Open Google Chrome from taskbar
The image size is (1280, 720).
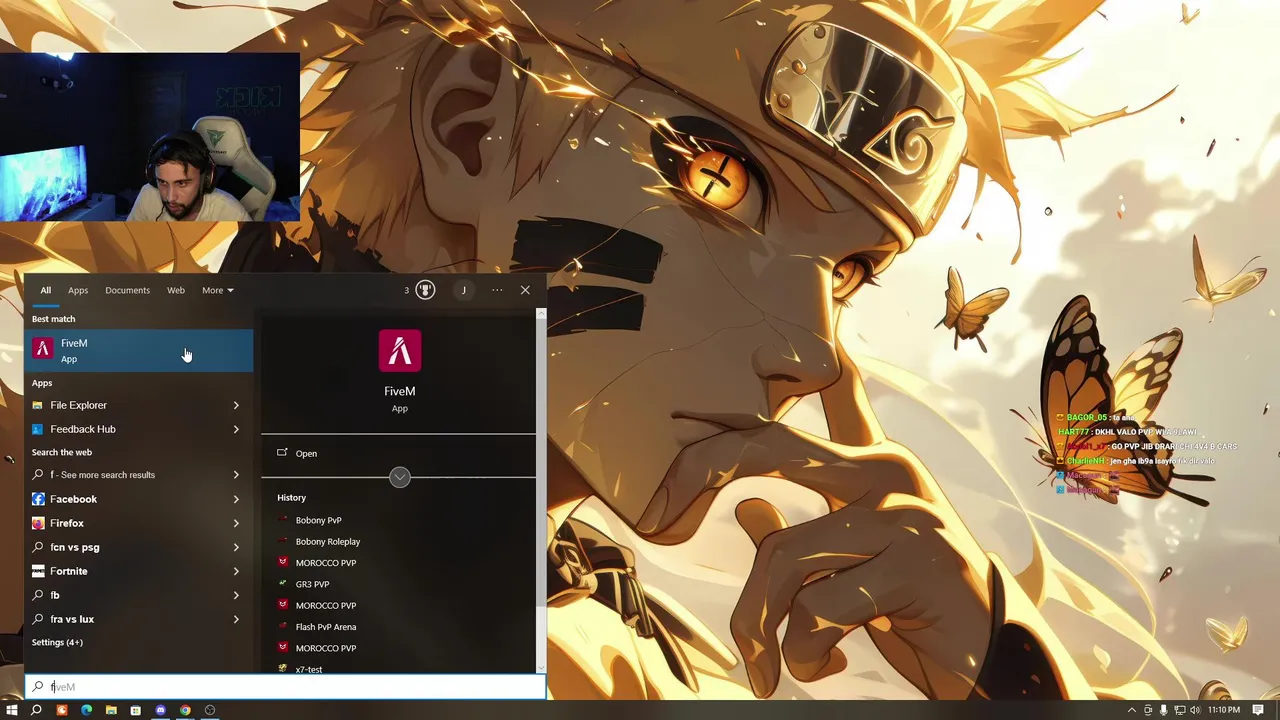(x=185, y=710)
